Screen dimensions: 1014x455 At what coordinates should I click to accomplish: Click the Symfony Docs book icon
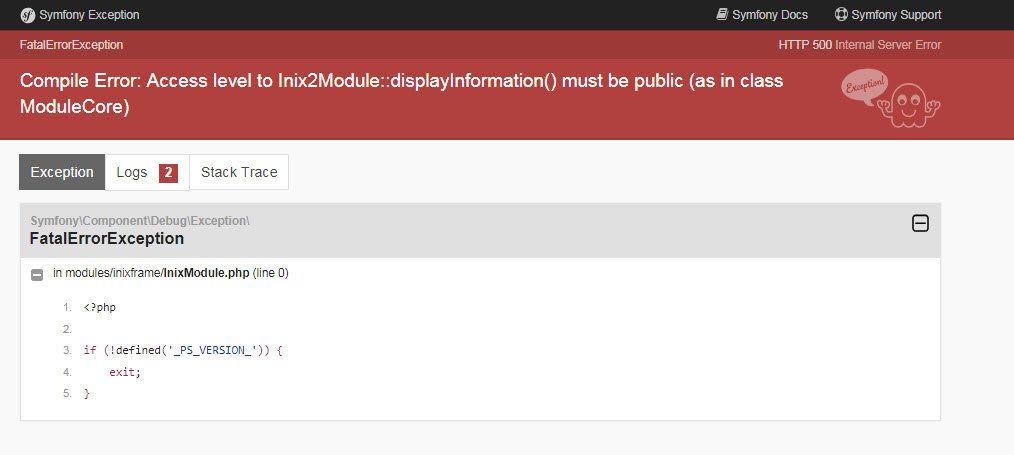pyautogui.click(x=723, y=15)
